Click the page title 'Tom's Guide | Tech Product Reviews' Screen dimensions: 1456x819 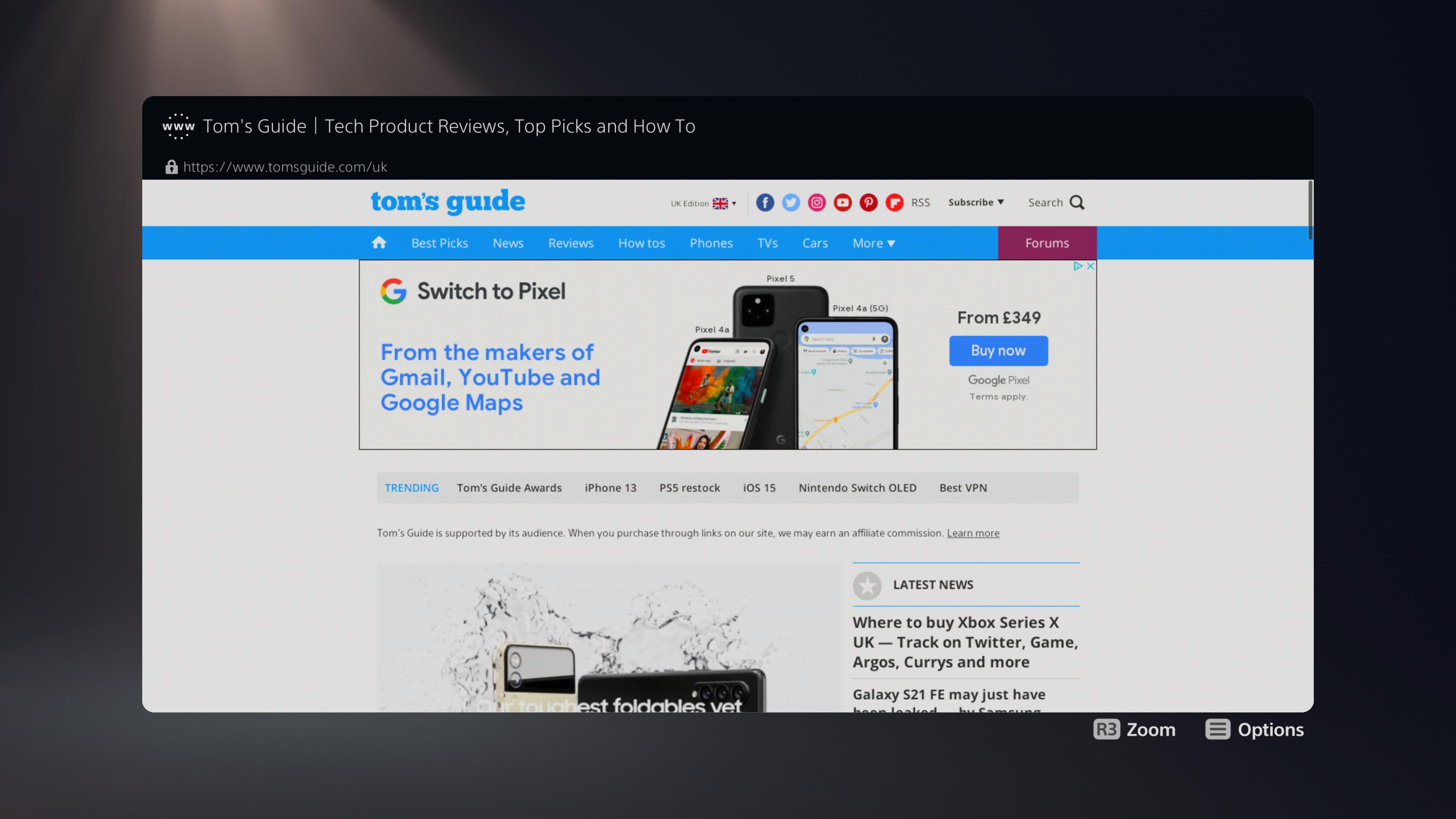[x=449, y=126]
